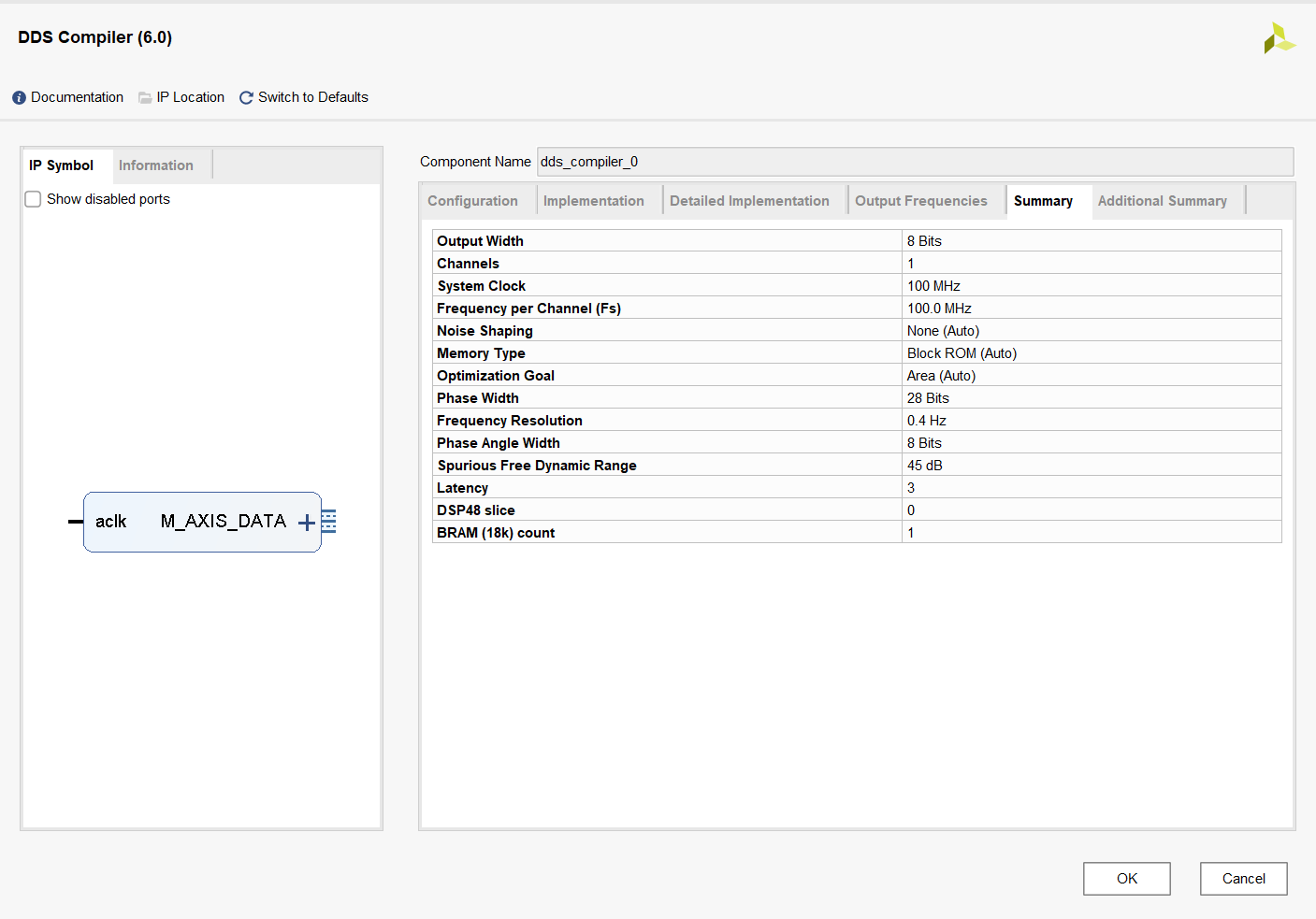Open the Implementation tab
The height and width of the screenshot is (919, 1316).
click(594, 201)
